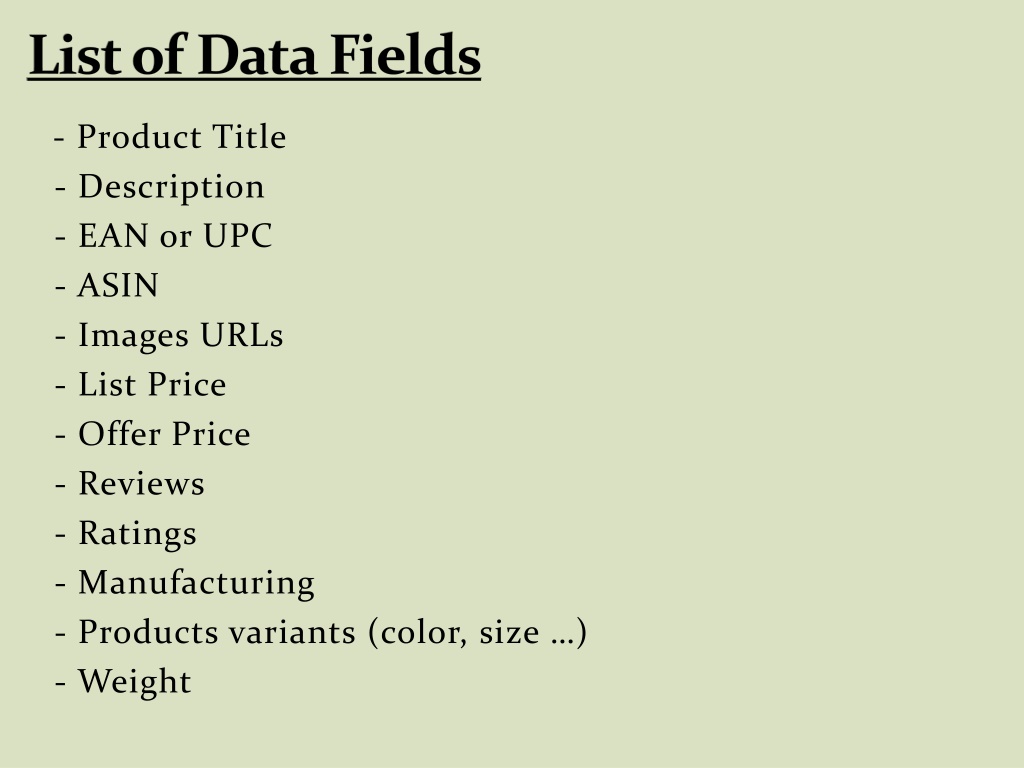Select the Images URLs entry
This screenshot has height=768, width=1024.
169,336
